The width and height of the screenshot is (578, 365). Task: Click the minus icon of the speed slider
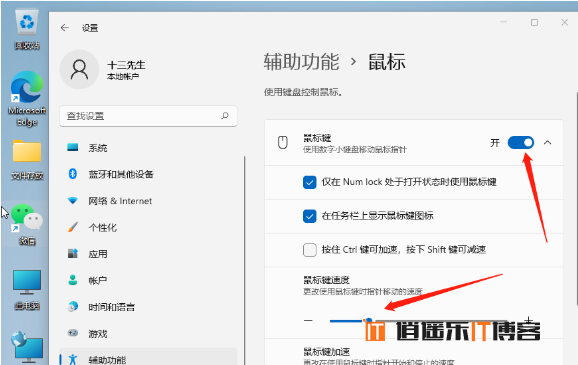(308, 320)
